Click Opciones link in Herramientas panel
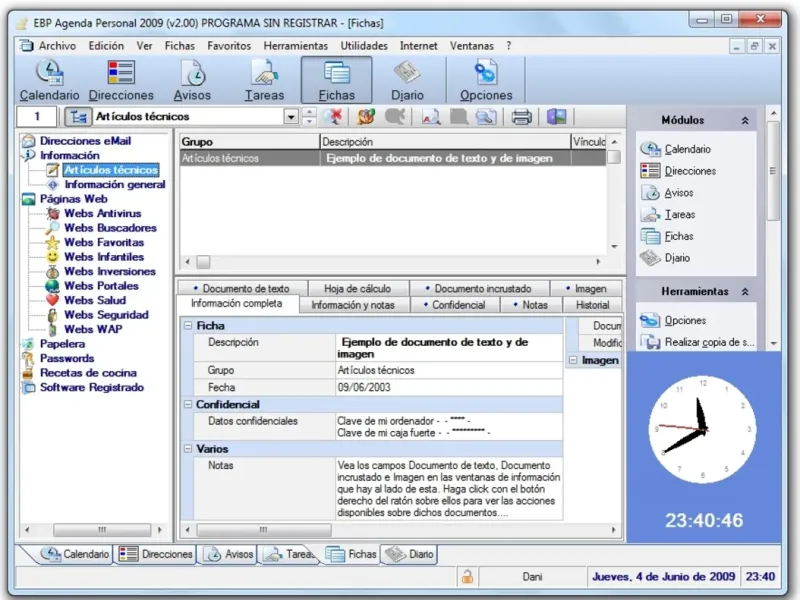Viewport: 800px width, 600px height. pyautogui.click(x=685, y=320)
